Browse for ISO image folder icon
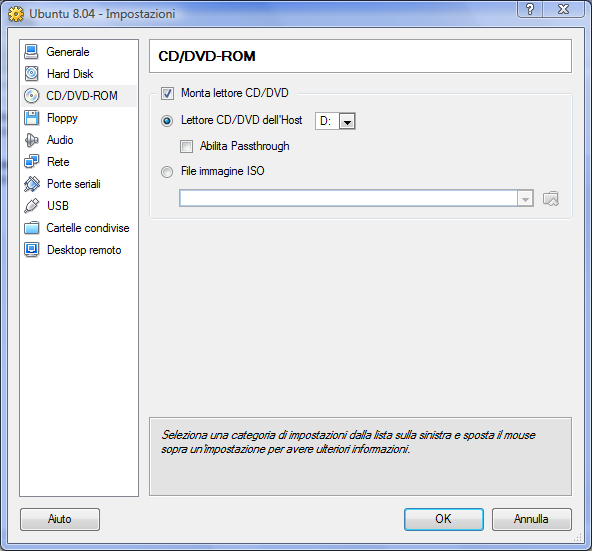The image size is (592, 551). 550,199
